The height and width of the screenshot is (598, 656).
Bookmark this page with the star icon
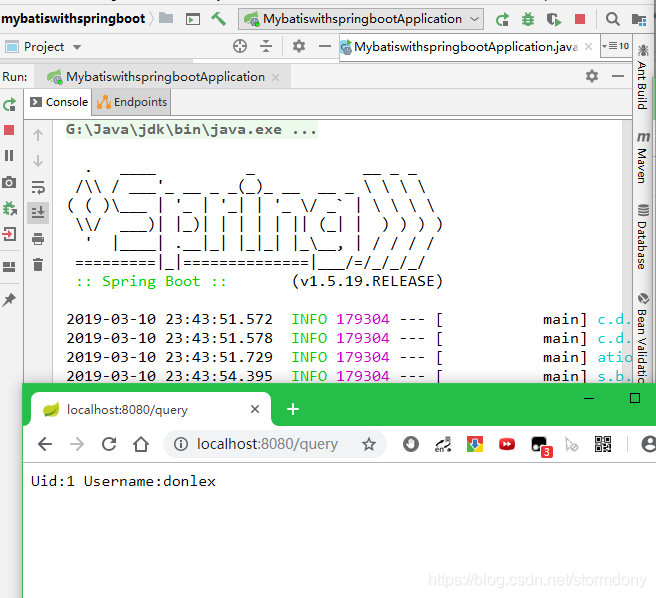pyautogui.click(x=369, y=444)
